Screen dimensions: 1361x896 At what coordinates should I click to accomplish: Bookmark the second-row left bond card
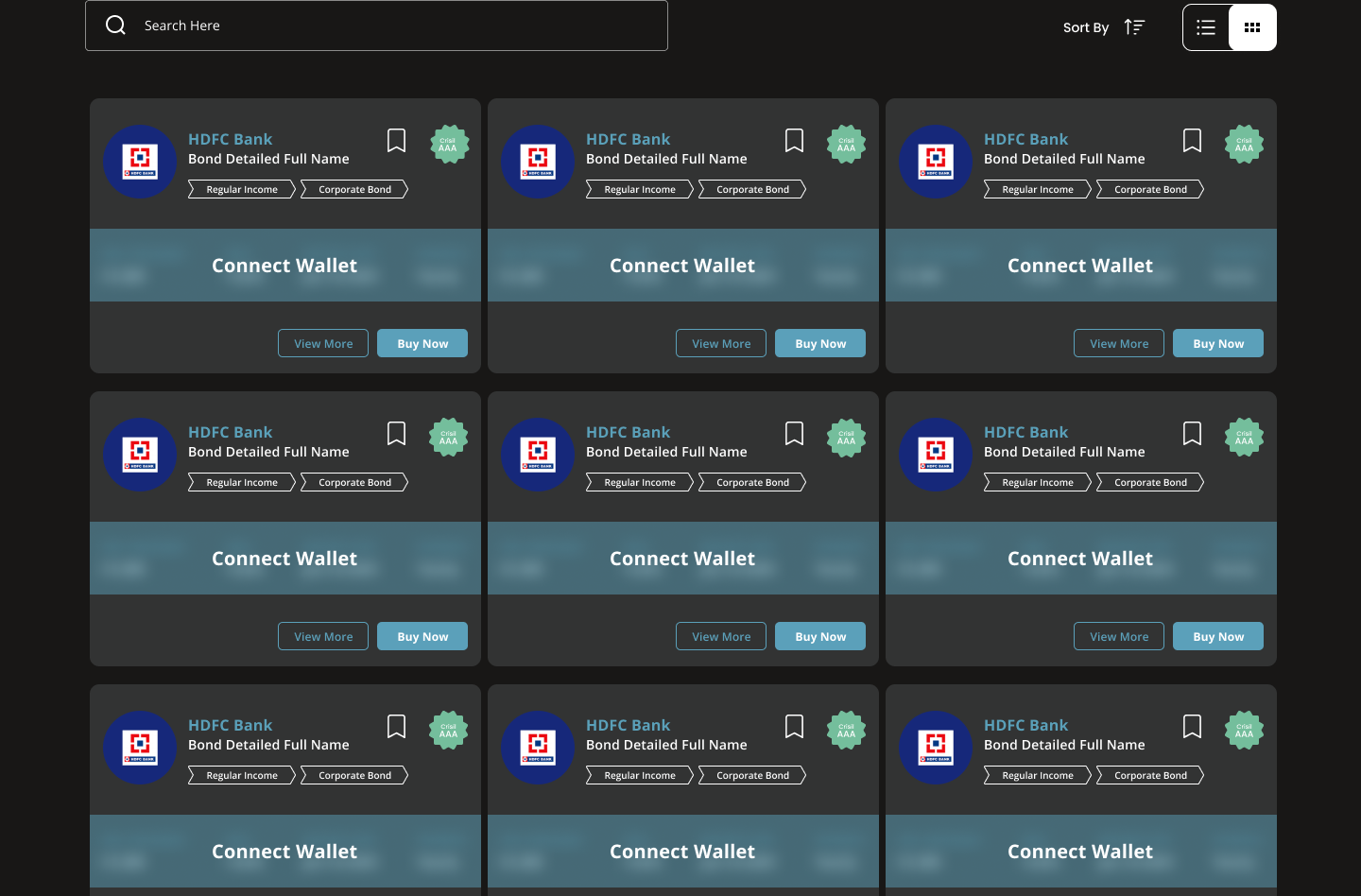tap(397, 434)
